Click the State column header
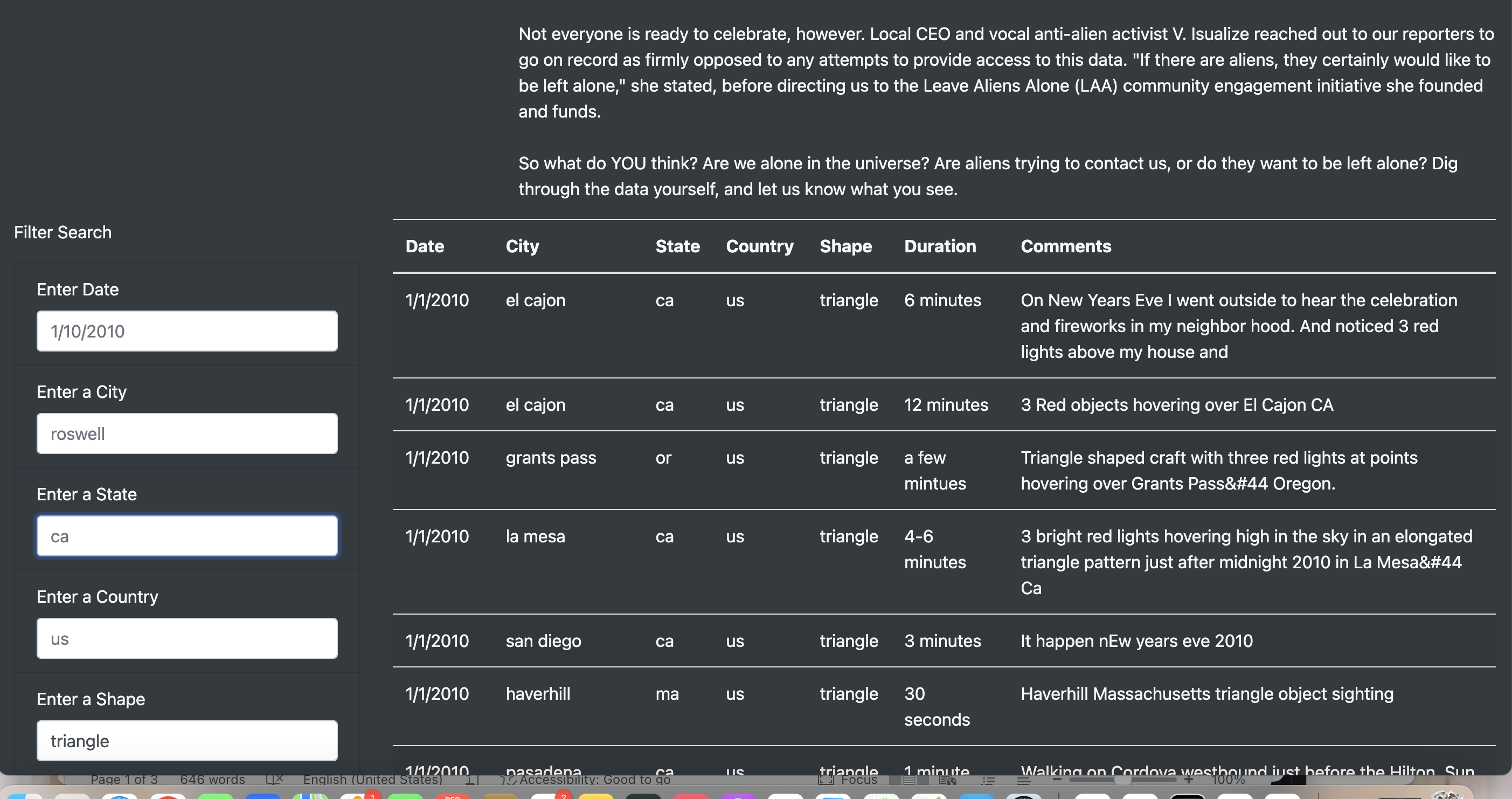The image size is (1512, 799). click(x=677, y=246)
